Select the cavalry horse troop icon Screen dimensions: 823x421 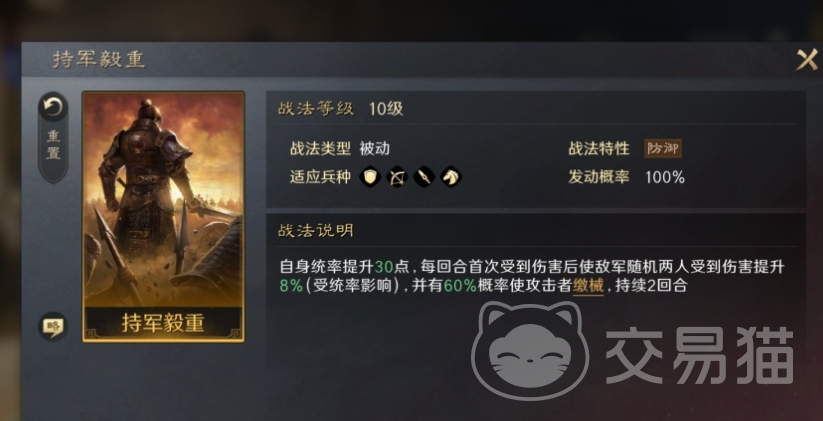[x=451, y=177]
